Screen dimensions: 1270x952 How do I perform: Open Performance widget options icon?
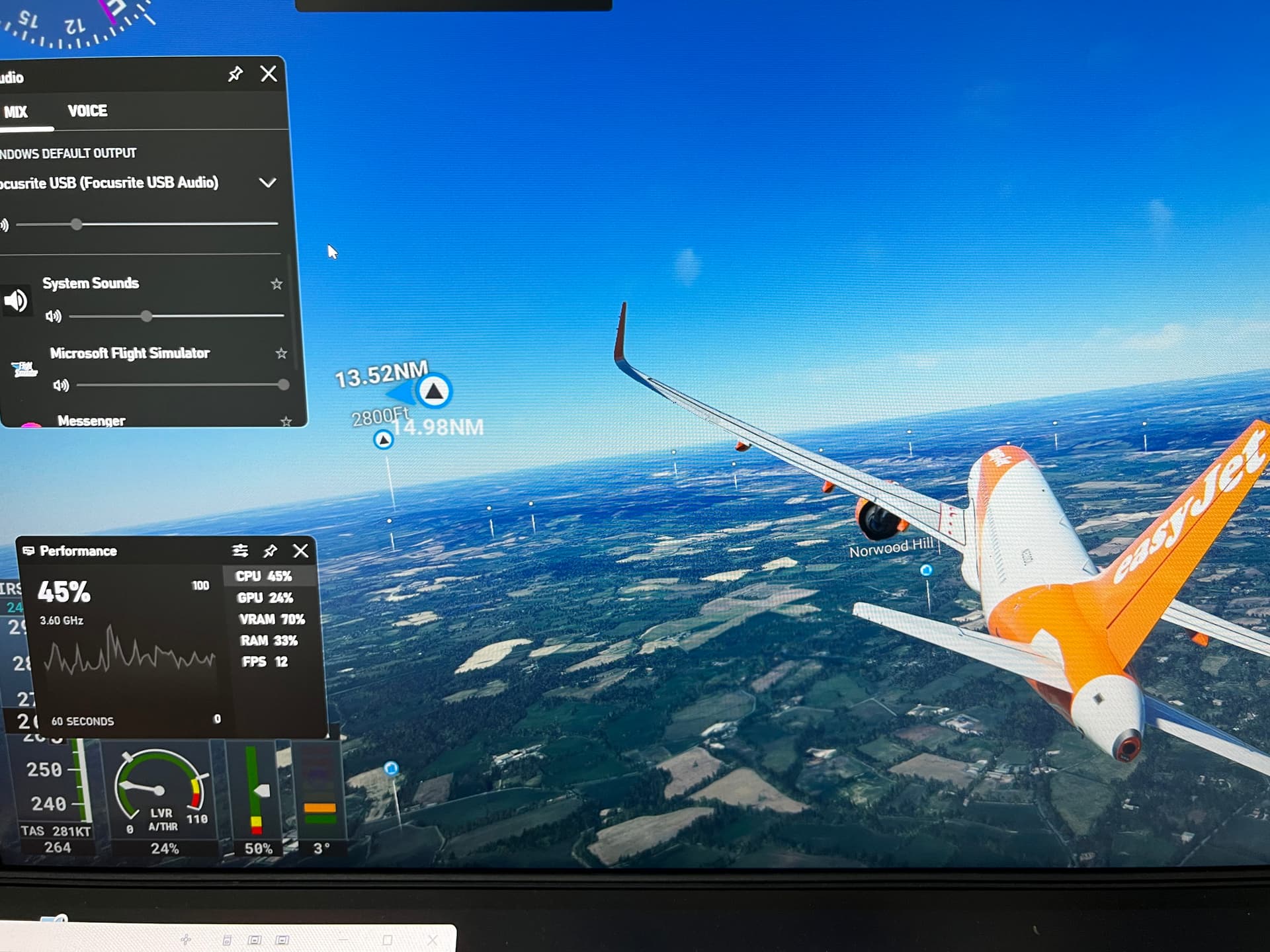(240, 551)
